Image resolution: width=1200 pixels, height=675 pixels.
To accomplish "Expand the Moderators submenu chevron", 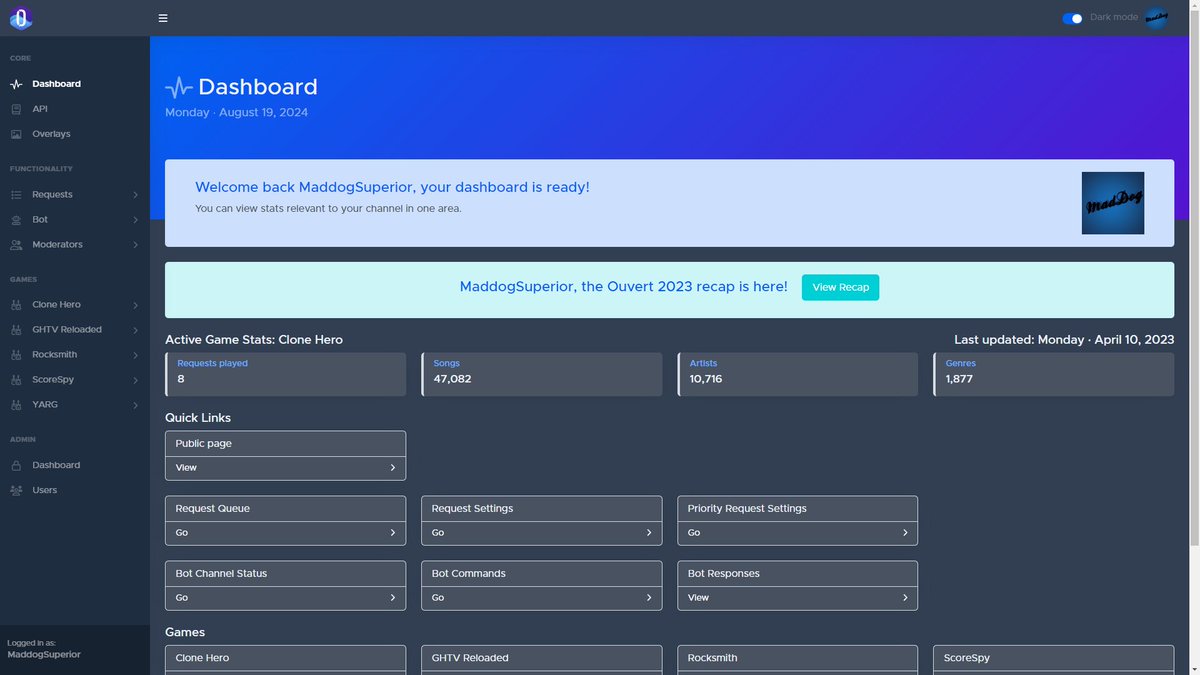I will pyautogui.click(x=135, y=244).
